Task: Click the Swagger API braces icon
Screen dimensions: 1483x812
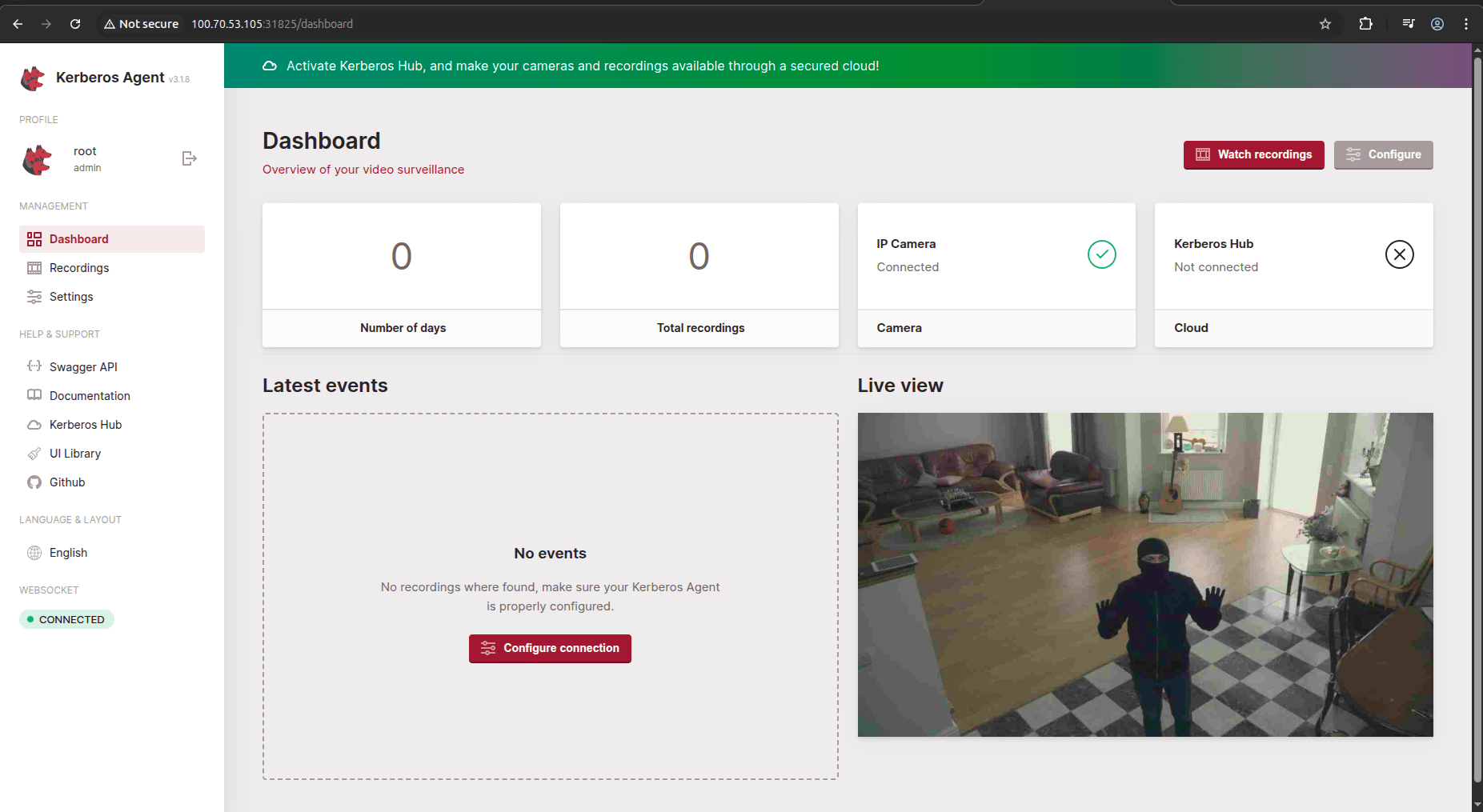Action: [34, 366]
